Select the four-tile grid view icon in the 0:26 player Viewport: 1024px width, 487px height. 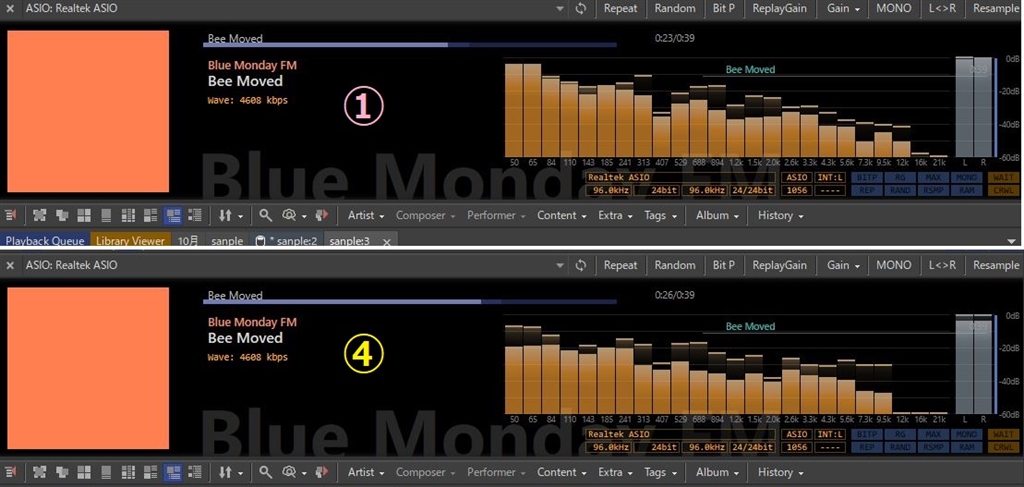(x=84, y=472)
